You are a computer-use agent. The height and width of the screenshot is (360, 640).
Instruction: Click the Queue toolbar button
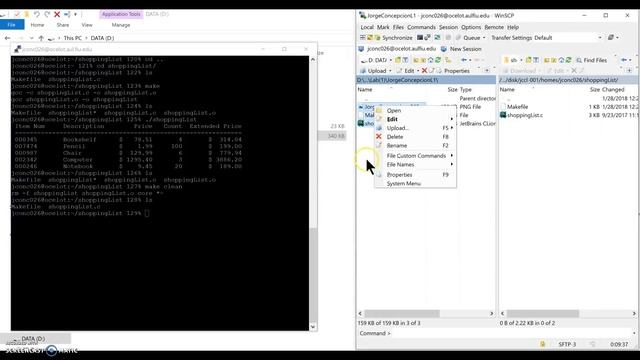[468, 38]
